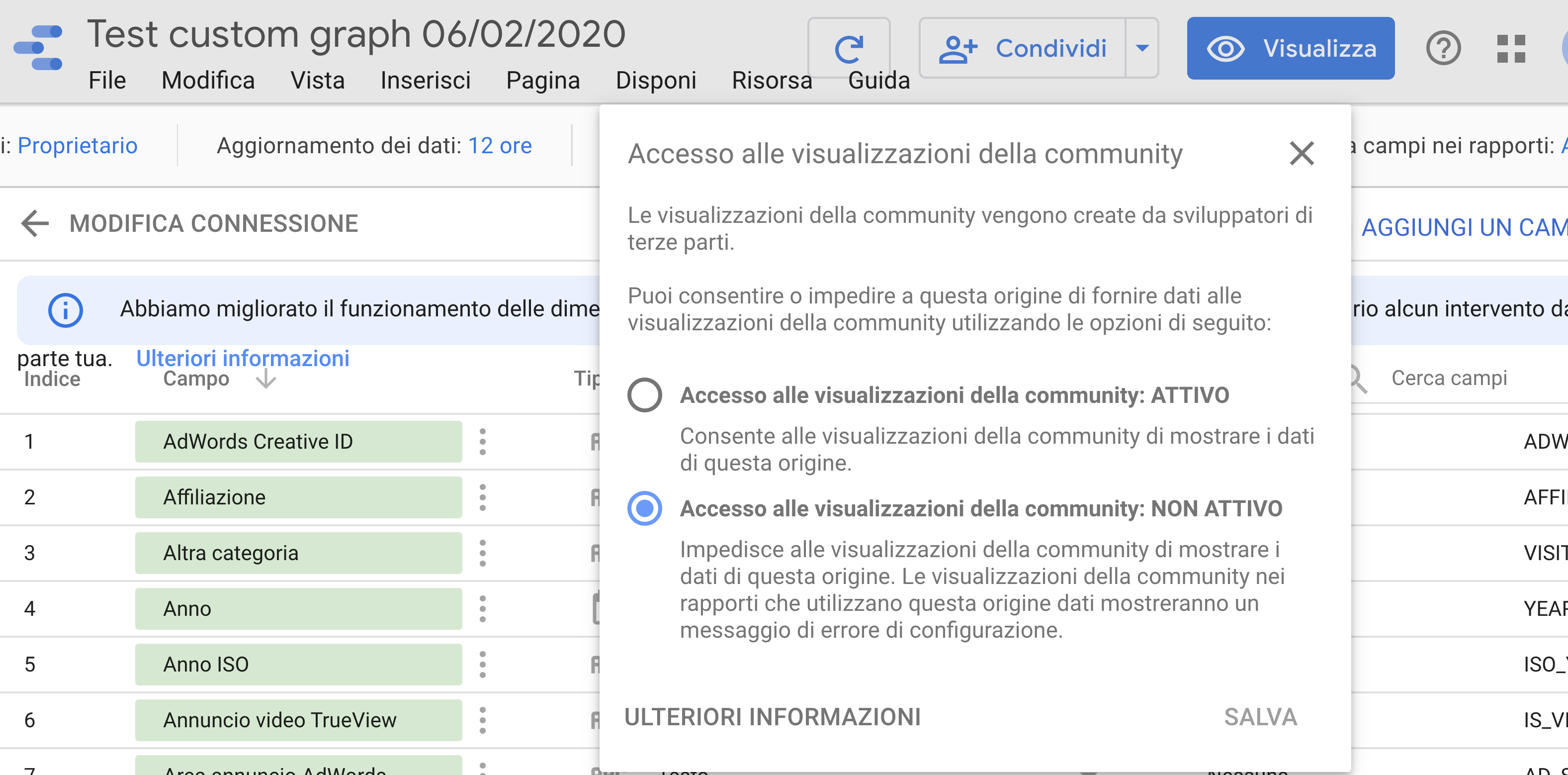Close the community visualizations dialog
The image size is (1568, 775).
[1302, 154]
